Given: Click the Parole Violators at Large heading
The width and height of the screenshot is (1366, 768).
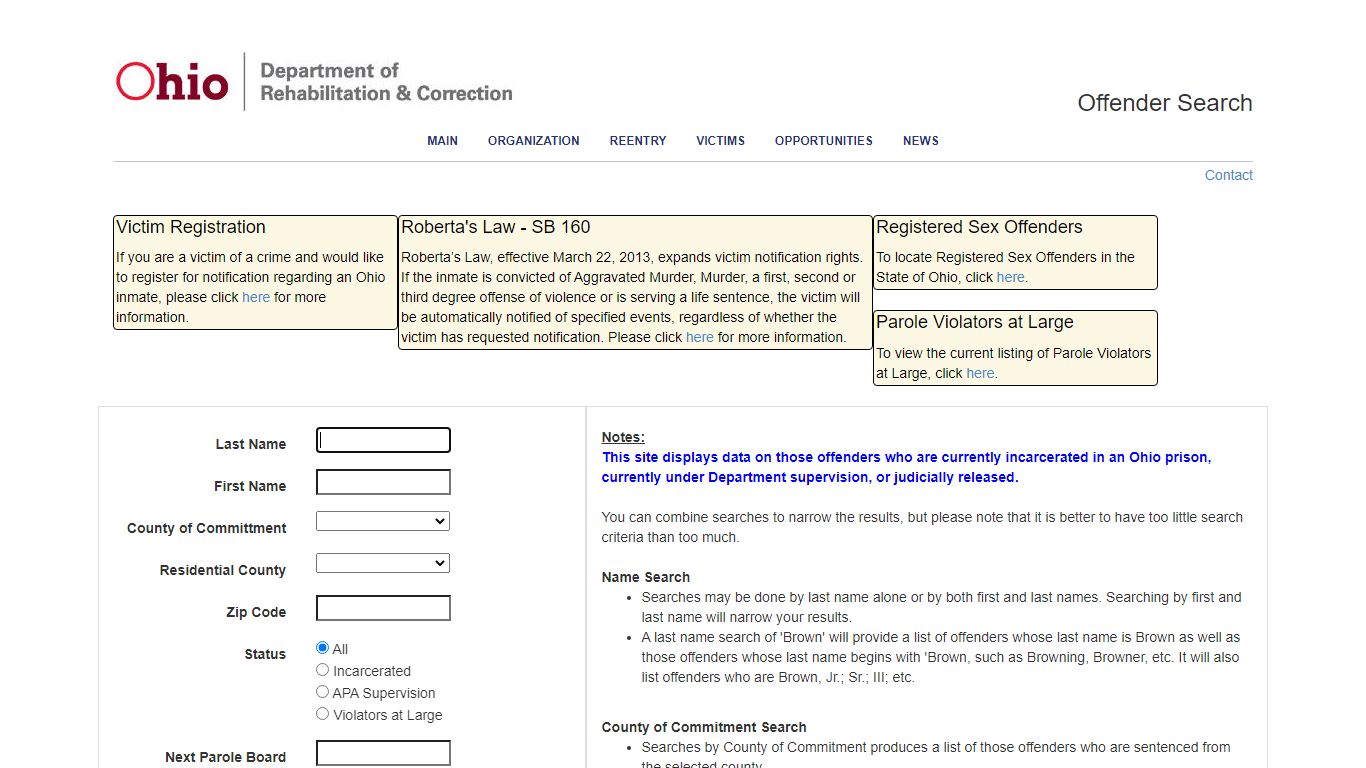Looking at the screenshot, I should [x=975, y=322].
